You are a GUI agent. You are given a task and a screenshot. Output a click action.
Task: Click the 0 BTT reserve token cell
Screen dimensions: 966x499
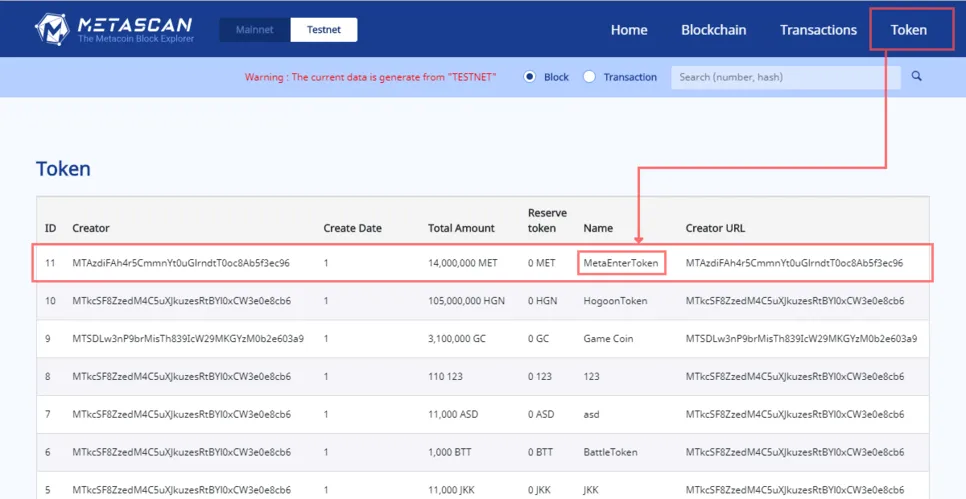[540, 452]
